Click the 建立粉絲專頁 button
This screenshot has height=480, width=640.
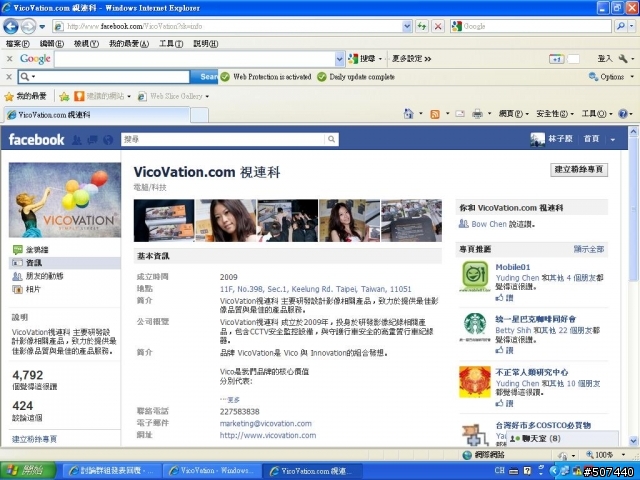[x=579, y=169]
